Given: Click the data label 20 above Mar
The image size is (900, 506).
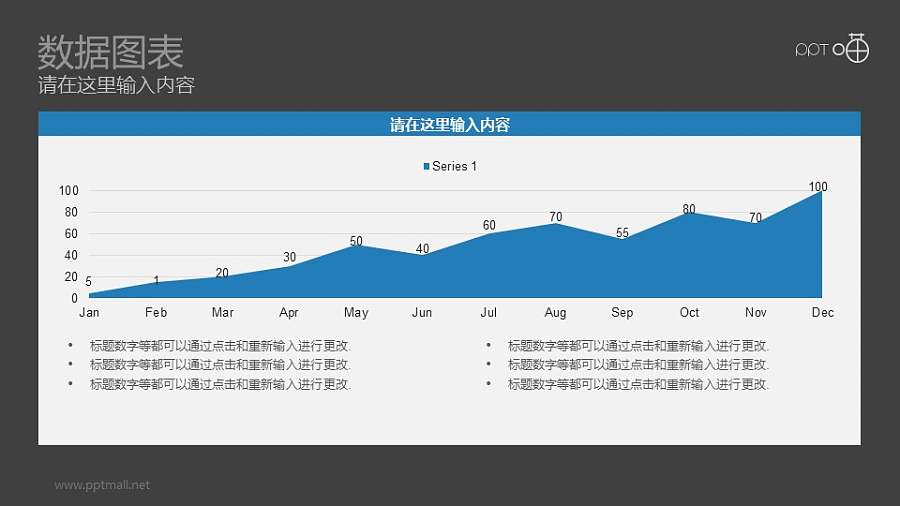Looking at the screenshot, I should click(x=222, y=273).
